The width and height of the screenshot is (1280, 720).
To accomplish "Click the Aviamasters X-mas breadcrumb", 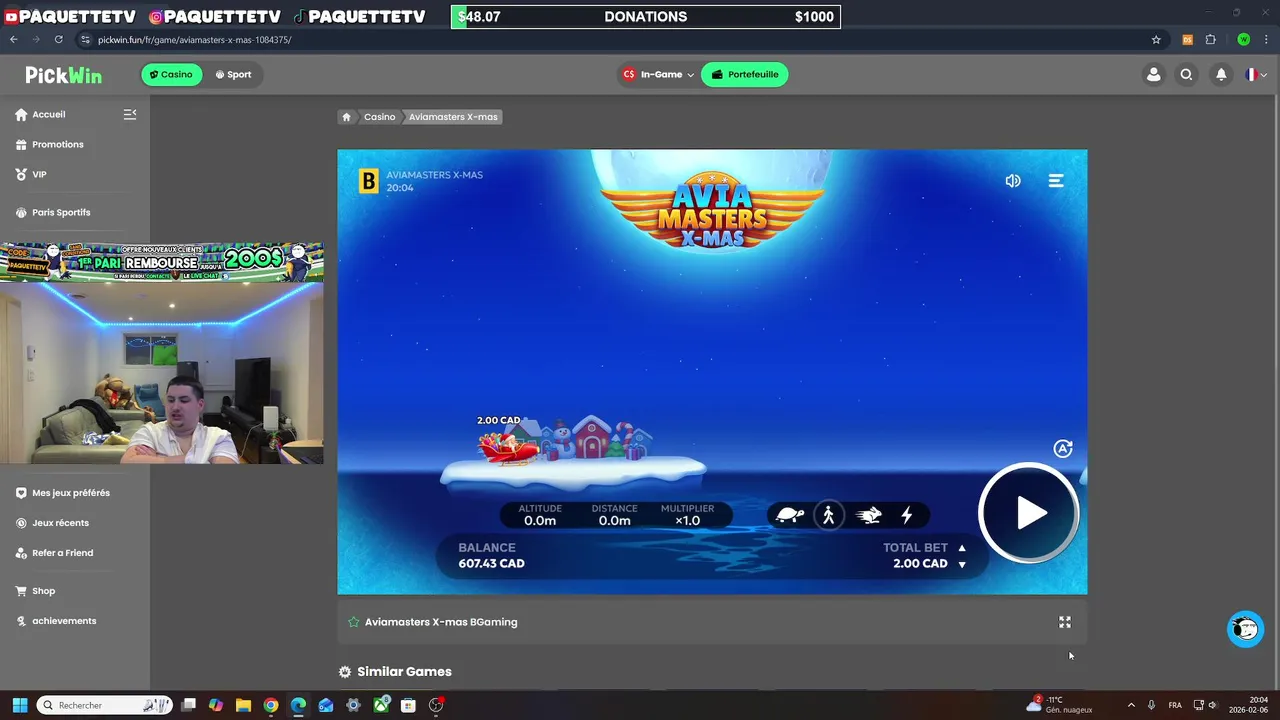I will (453, 117).
